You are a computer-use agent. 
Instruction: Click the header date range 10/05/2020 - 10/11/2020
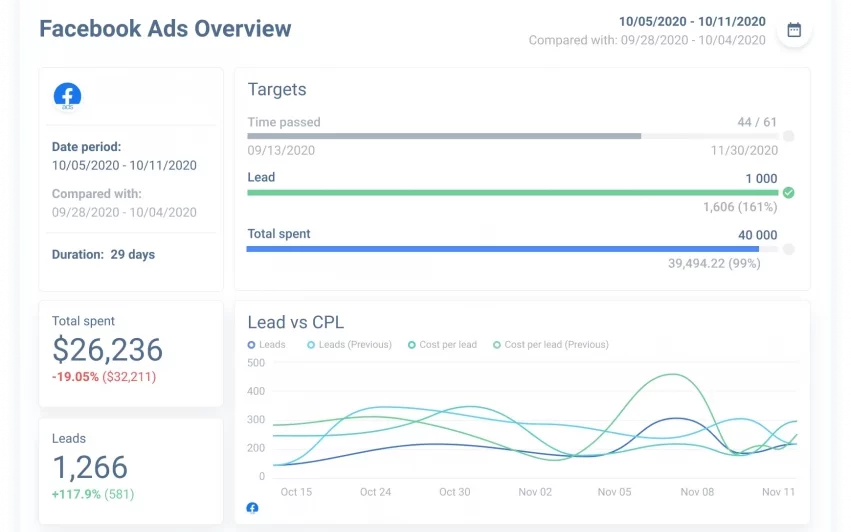pos(692,22)
